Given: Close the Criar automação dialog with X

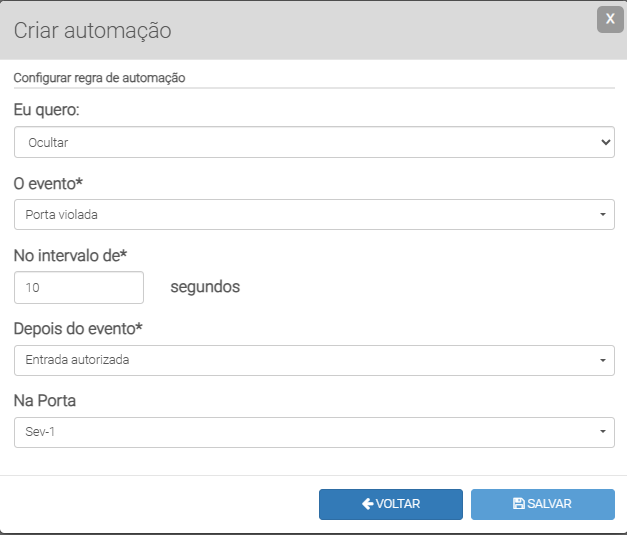Looking at the screenshot, I should click(610, 19).
